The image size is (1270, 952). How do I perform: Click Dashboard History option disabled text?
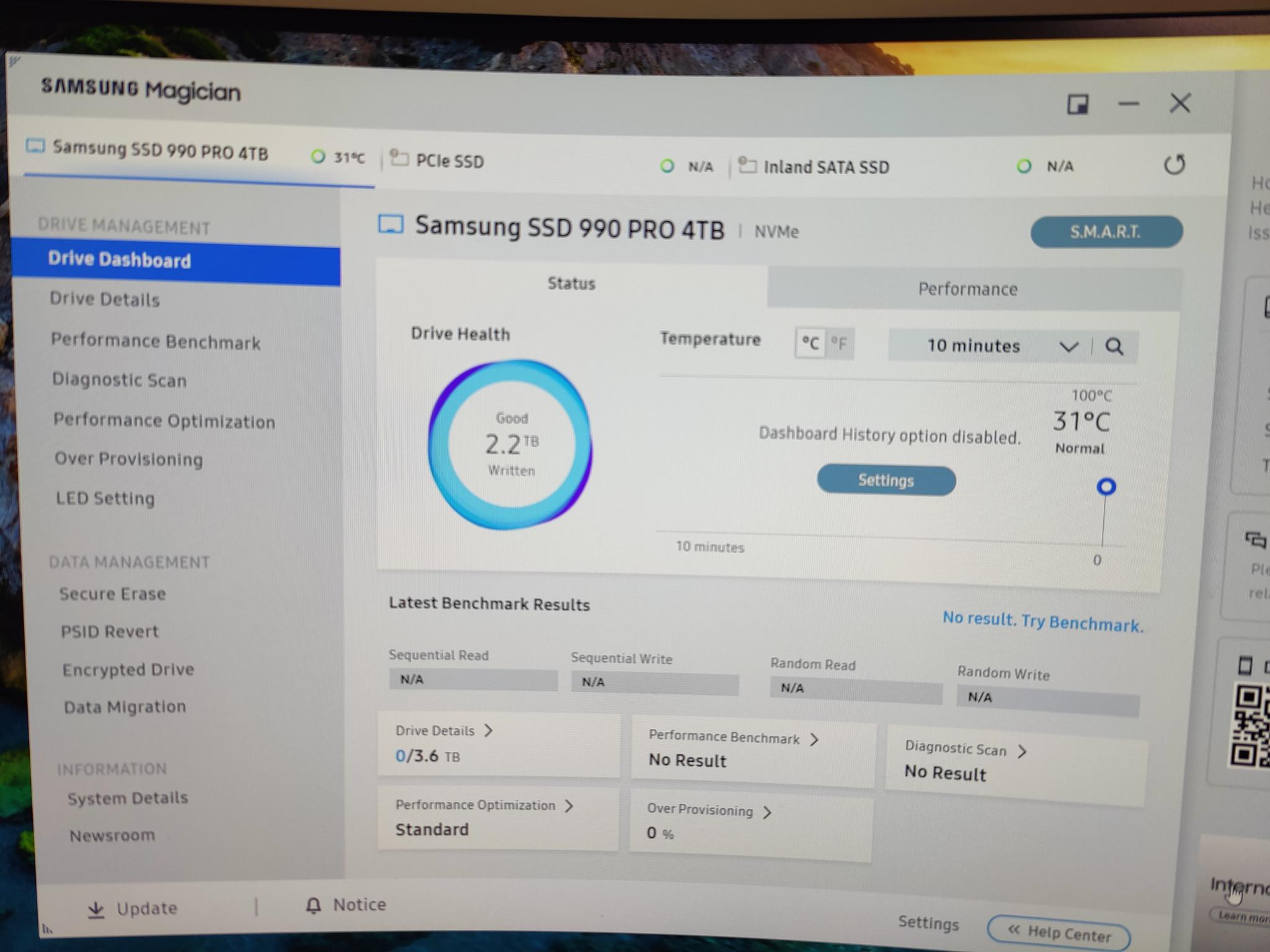point(890,435)
